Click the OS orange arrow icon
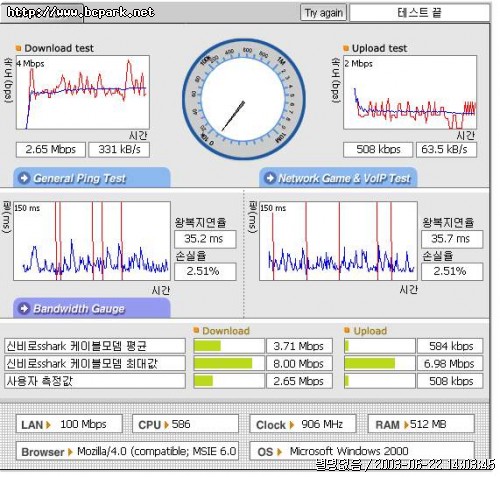This screenshot has width=500, height=477. tap(279, 452)
